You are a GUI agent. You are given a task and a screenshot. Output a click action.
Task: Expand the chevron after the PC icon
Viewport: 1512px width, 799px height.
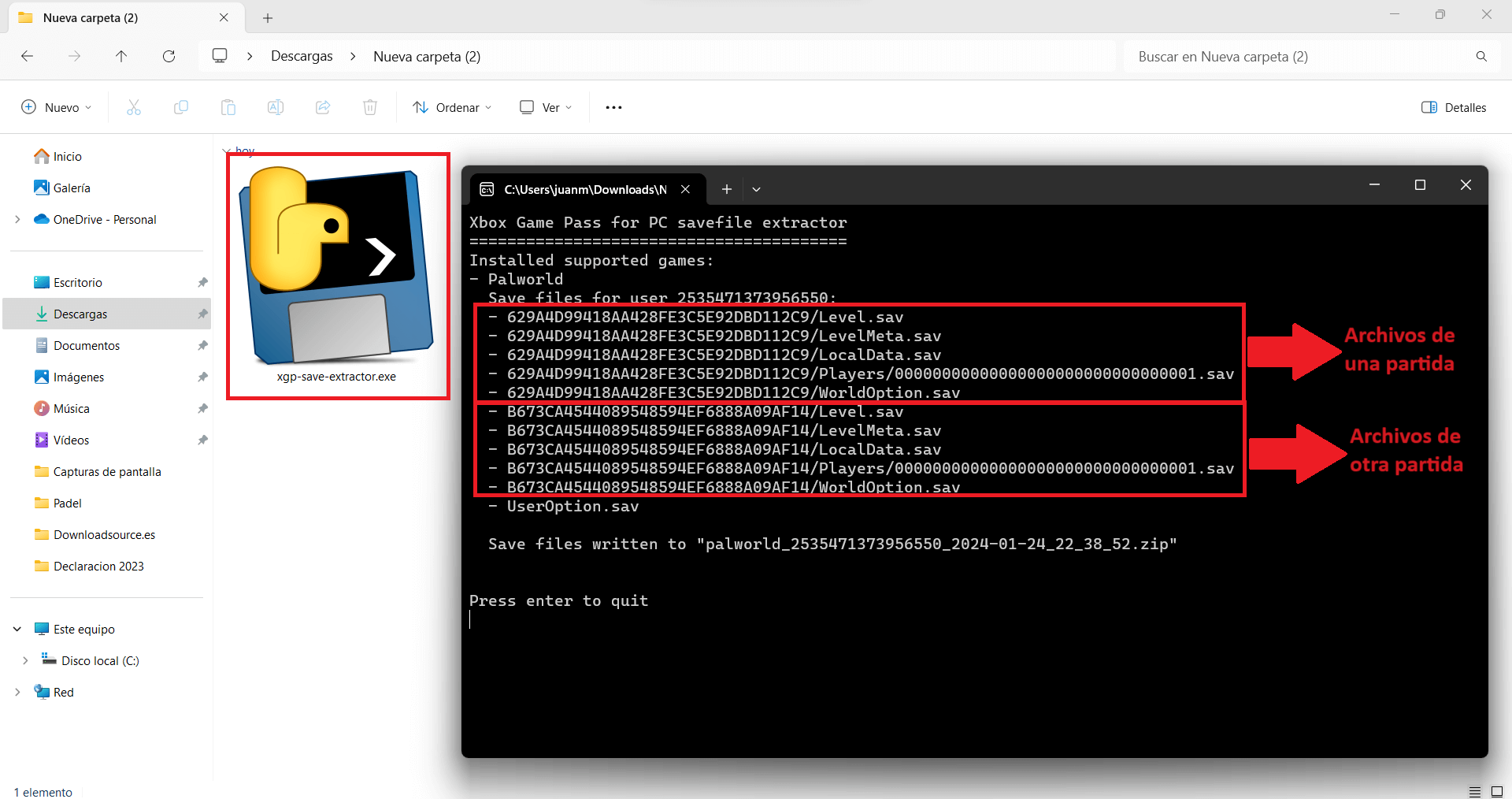[250, 56]
